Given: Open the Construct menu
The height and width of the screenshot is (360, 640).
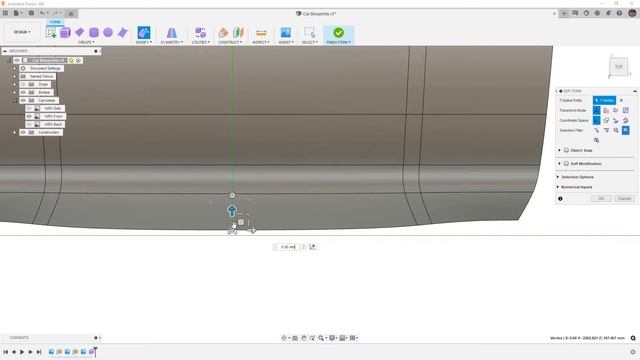Looking at the screenshot, I should (230, 42).
